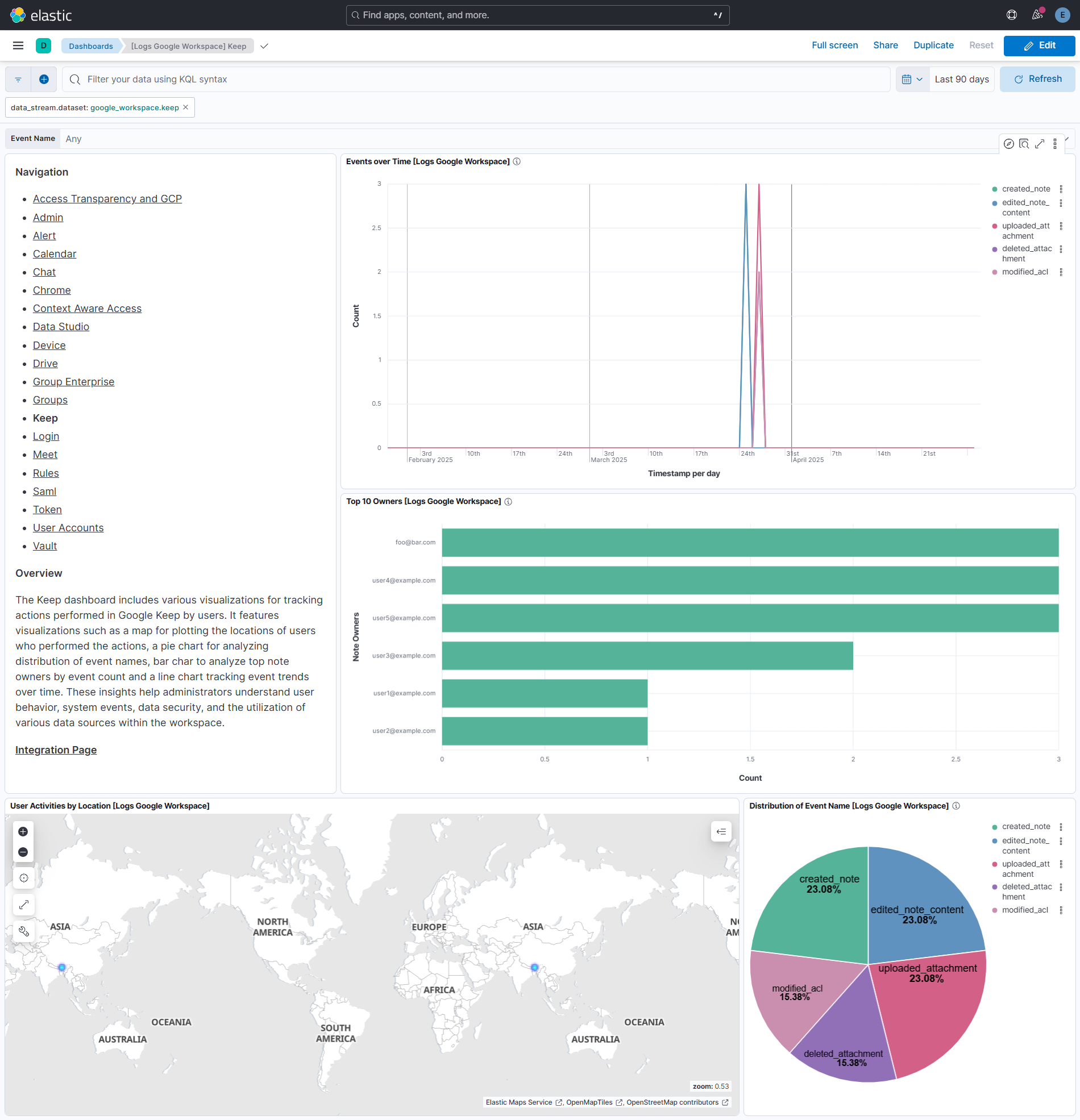1080x1120 pixels.
Task: Toggle the main navigation hamburger menu
Action: 18,45
